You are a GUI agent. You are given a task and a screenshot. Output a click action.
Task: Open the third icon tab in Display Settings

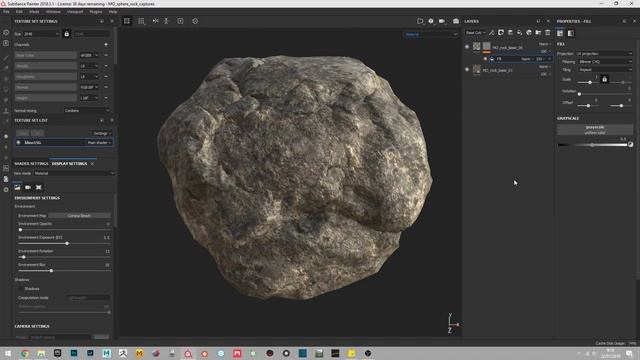(39, 187)
